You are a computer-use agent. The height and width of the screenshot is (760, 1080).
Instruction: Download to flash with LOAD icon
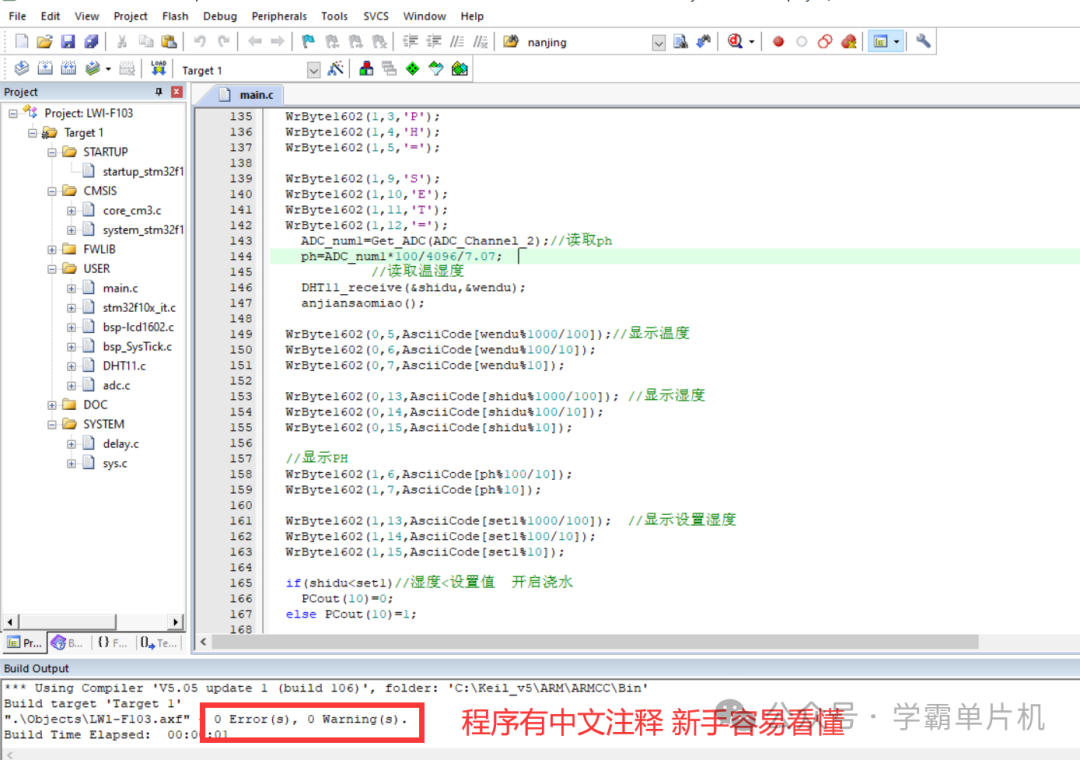tap(158, 68)
